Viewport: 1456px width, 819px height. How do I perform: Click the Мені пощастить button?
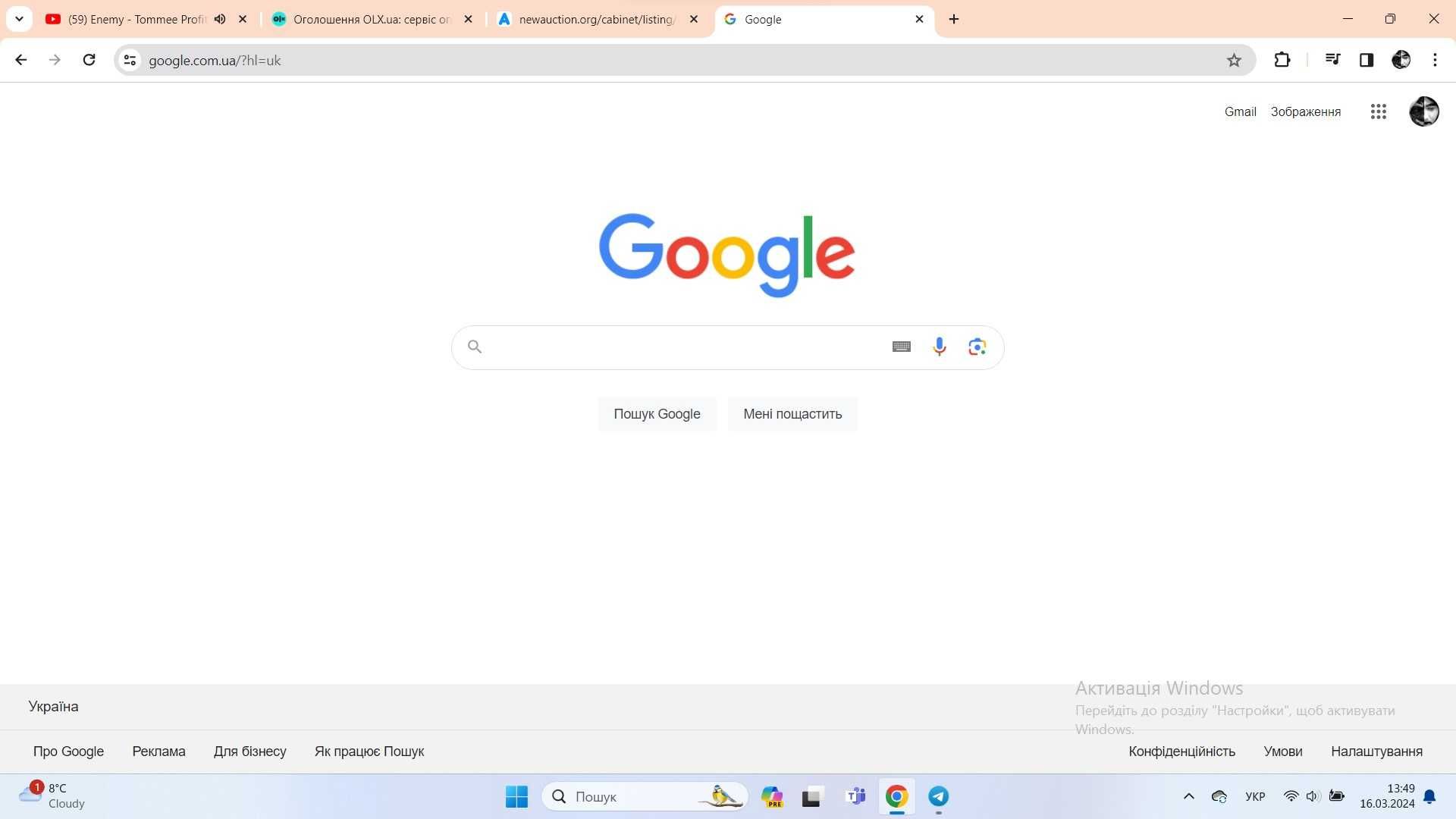pos(792,414)
